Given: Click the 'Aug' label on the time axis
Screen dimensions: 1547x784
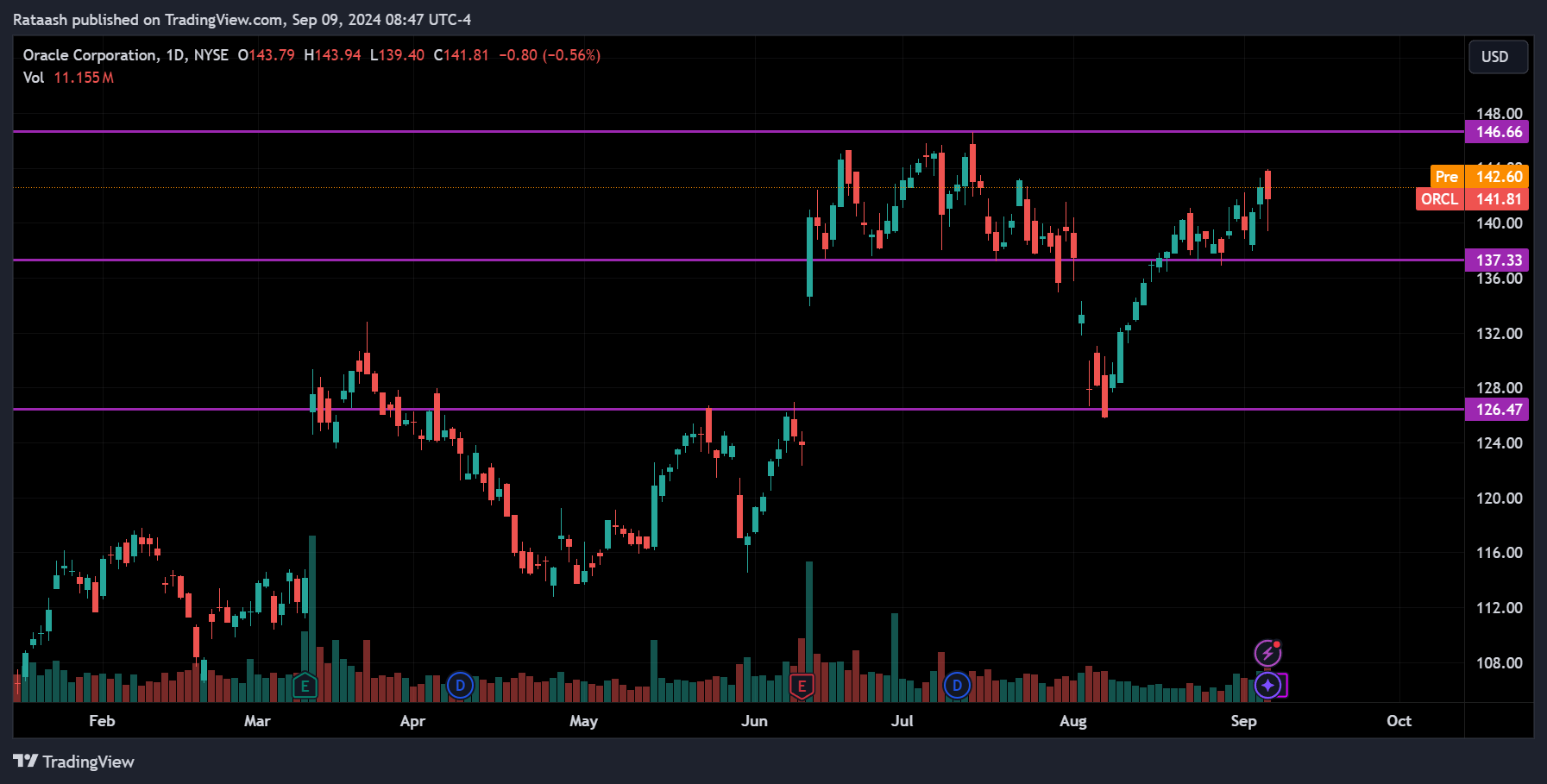Looking at the screenshot, I should pos(1073,721).
